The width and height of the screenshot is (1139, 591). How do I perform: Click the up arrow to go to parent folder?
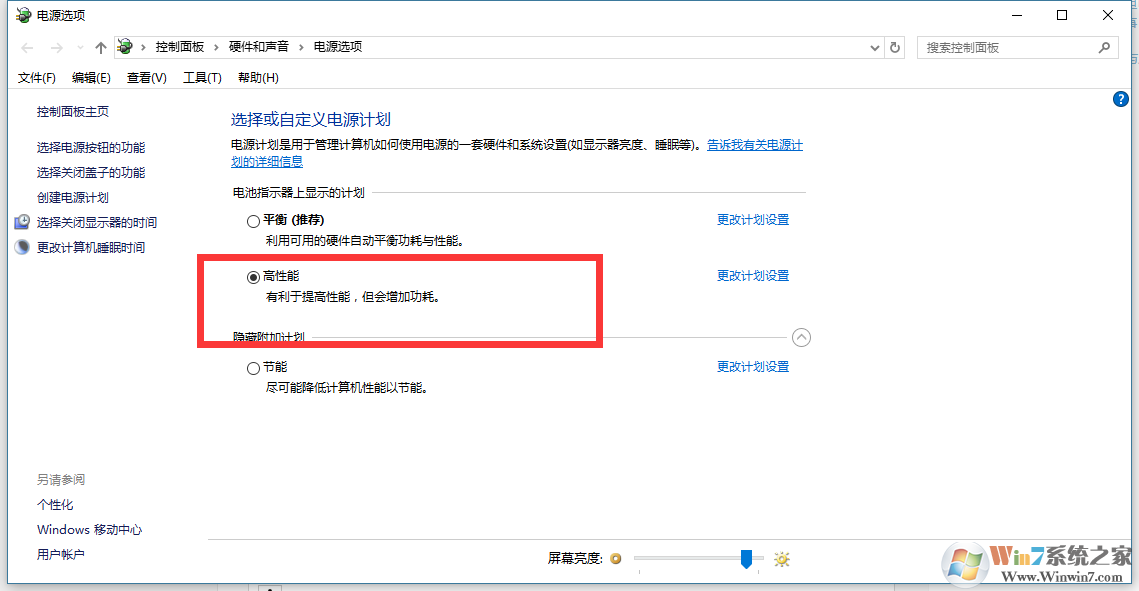[100, 46]
